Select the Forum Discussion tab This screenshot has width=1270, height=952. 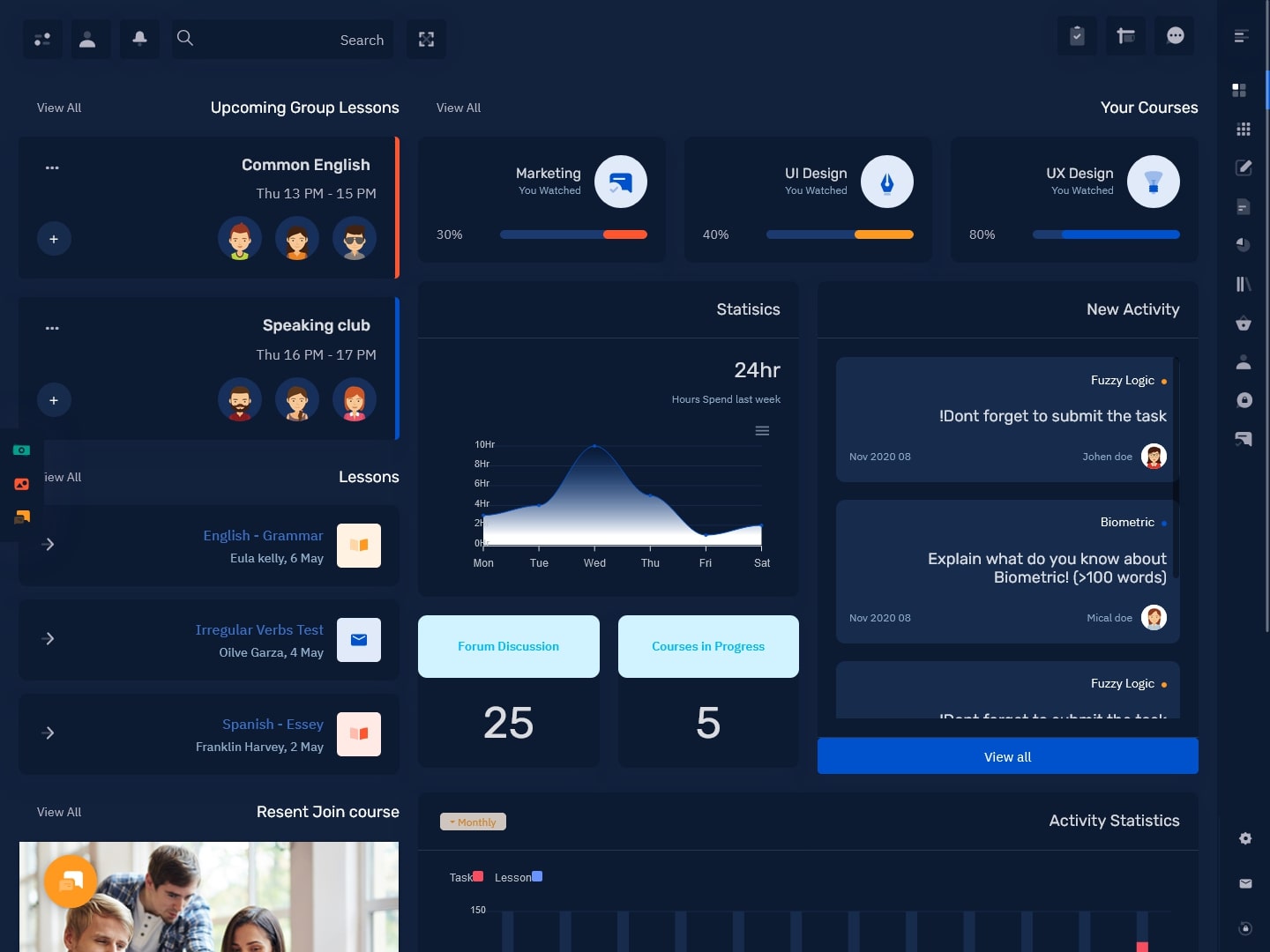[x=509, y=646]
